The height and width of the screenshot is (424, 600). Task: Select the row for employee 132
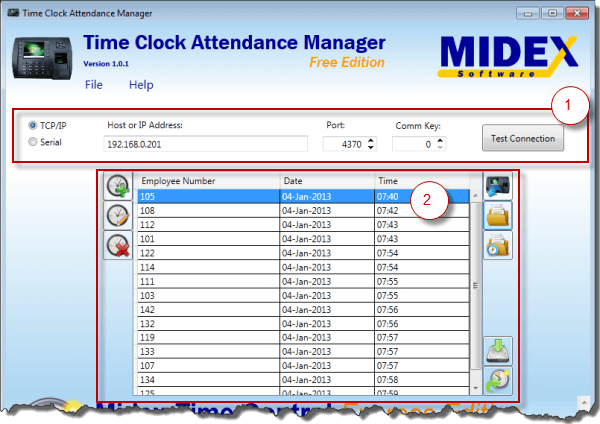(x=303, y=324)
